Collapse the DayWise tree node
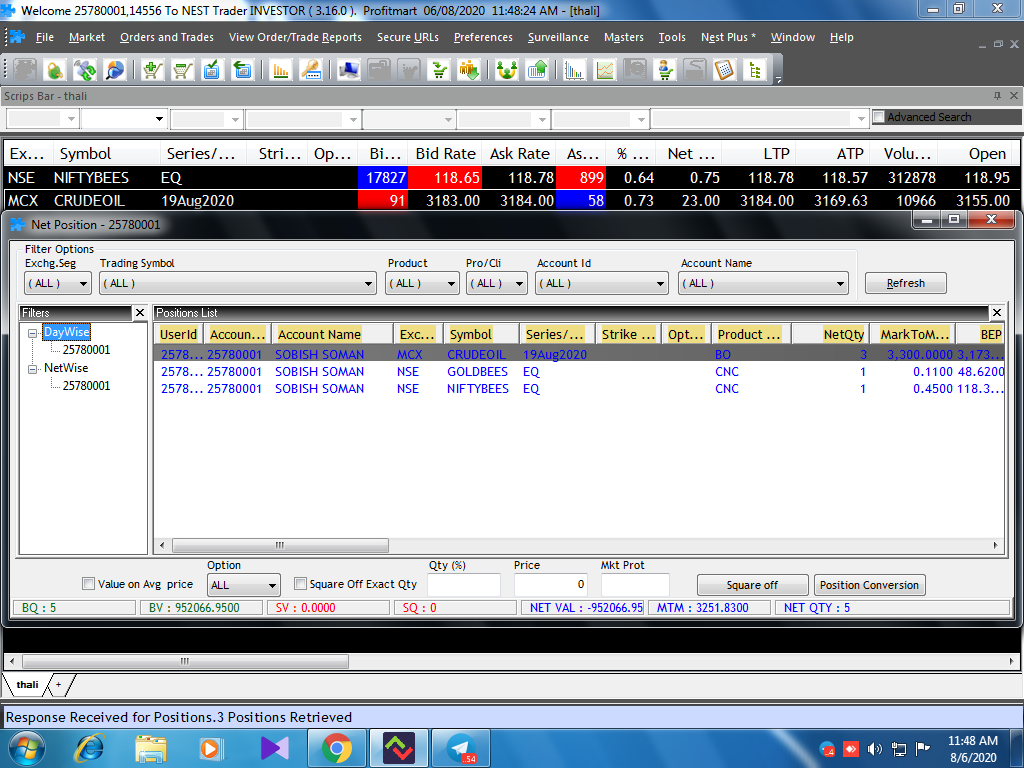 [x=32, y=333]
